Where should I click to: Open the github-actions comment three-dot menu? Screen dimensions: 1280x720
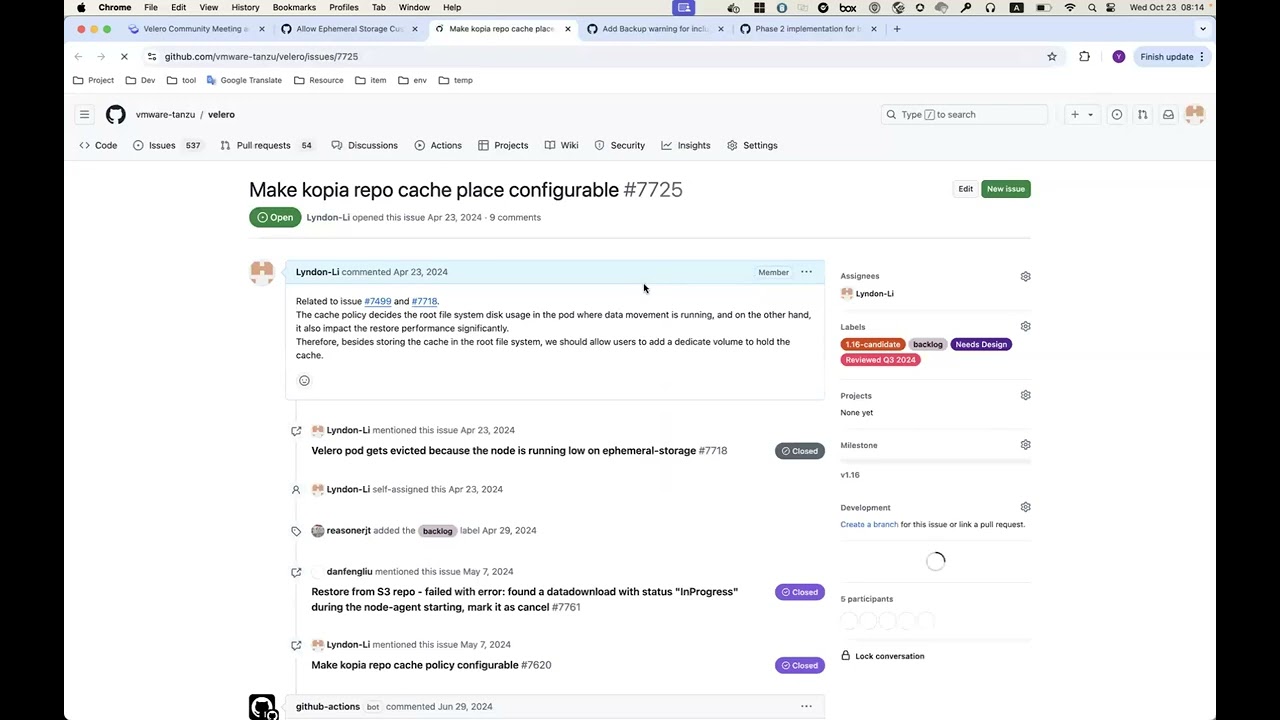[806, 707]
